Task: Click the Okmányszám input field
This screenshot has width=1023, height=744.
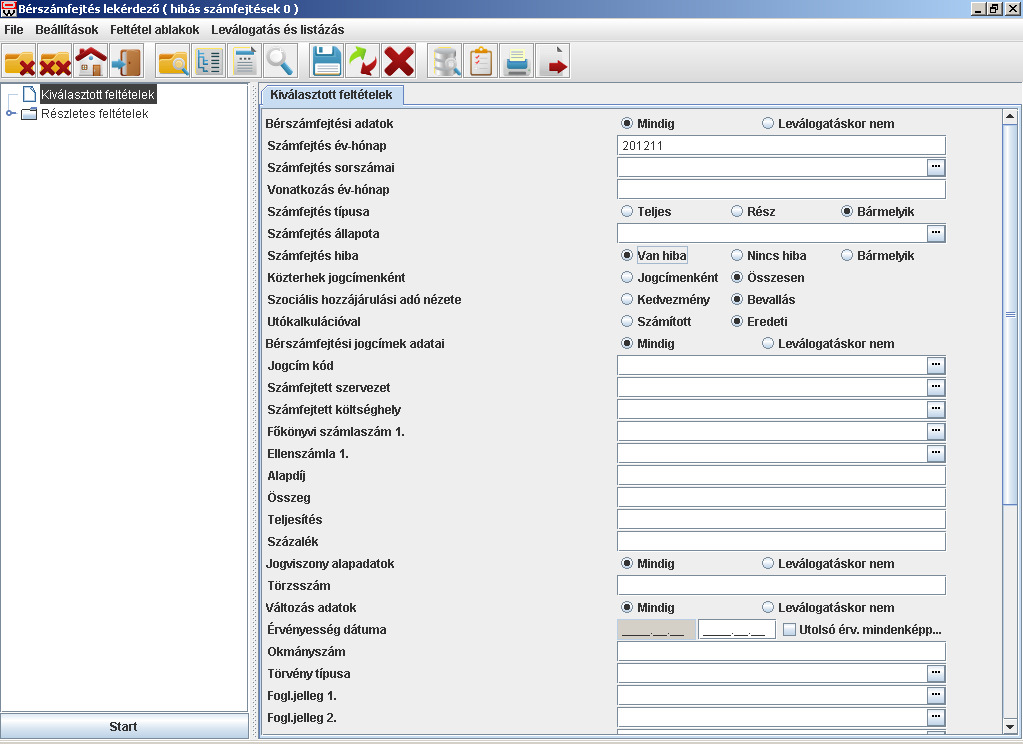Action: point(781,651)
